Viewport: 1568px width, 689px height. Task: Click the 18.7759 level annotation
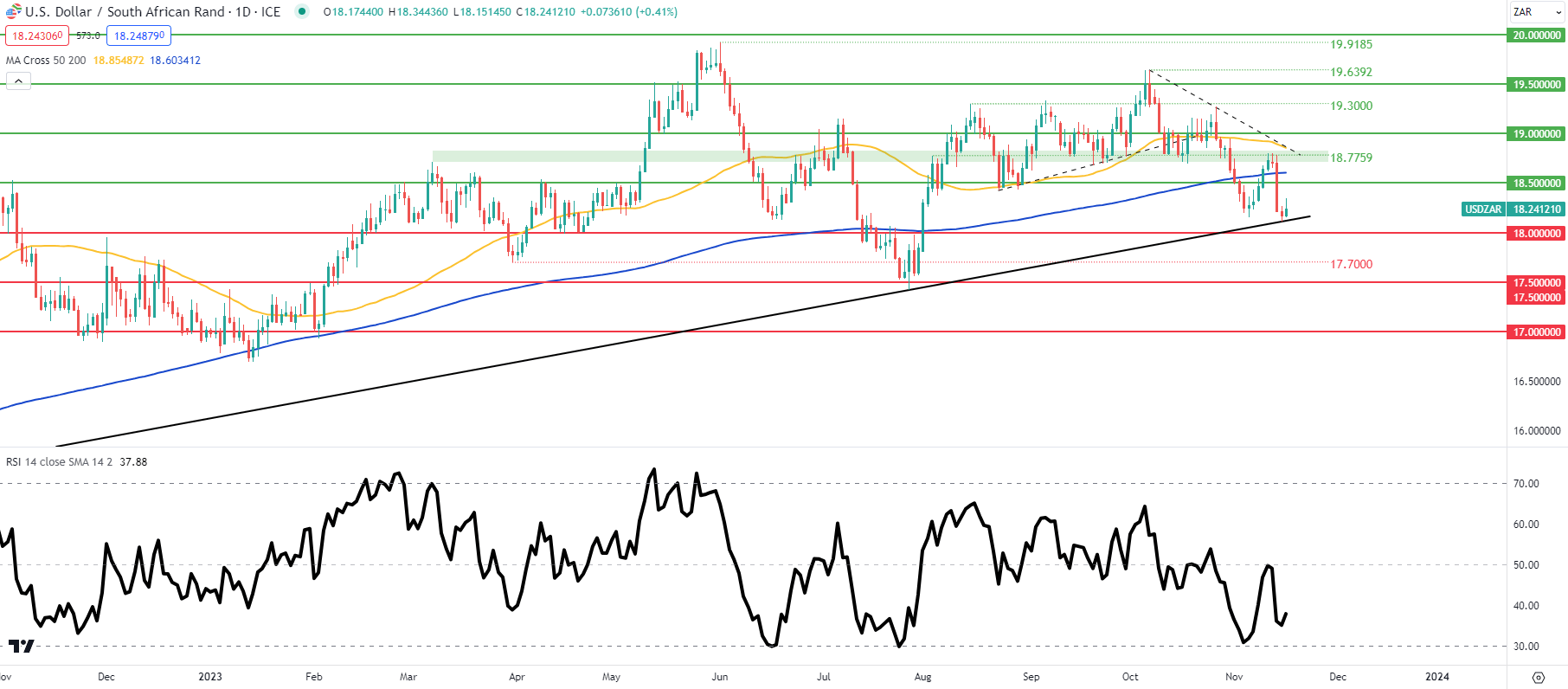[x=1352, y=158]
